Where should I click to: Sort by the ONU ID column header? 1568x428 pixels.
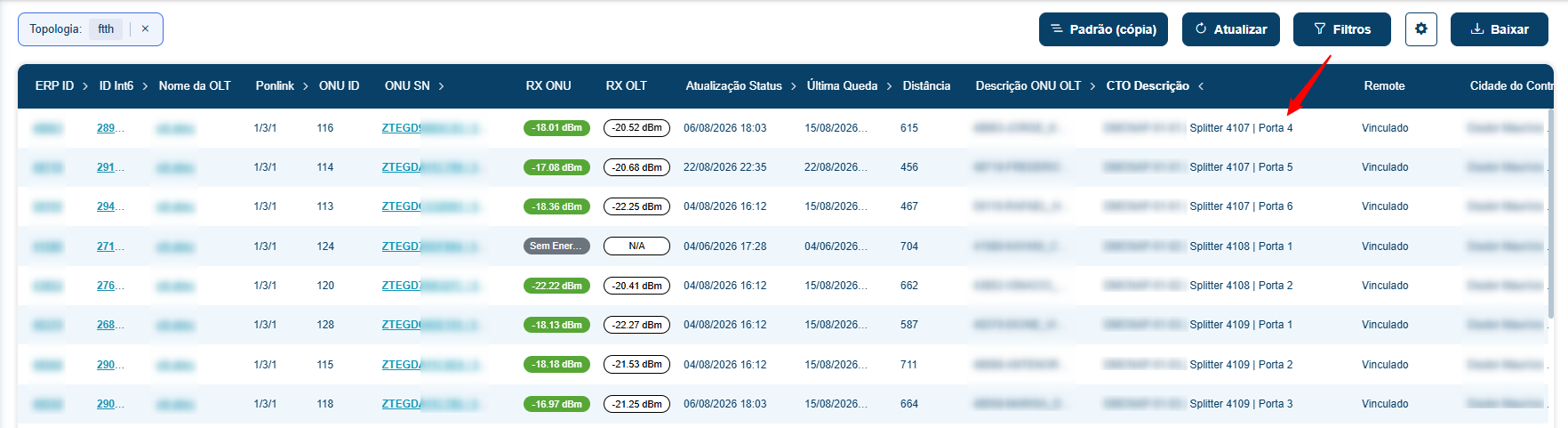339,86
